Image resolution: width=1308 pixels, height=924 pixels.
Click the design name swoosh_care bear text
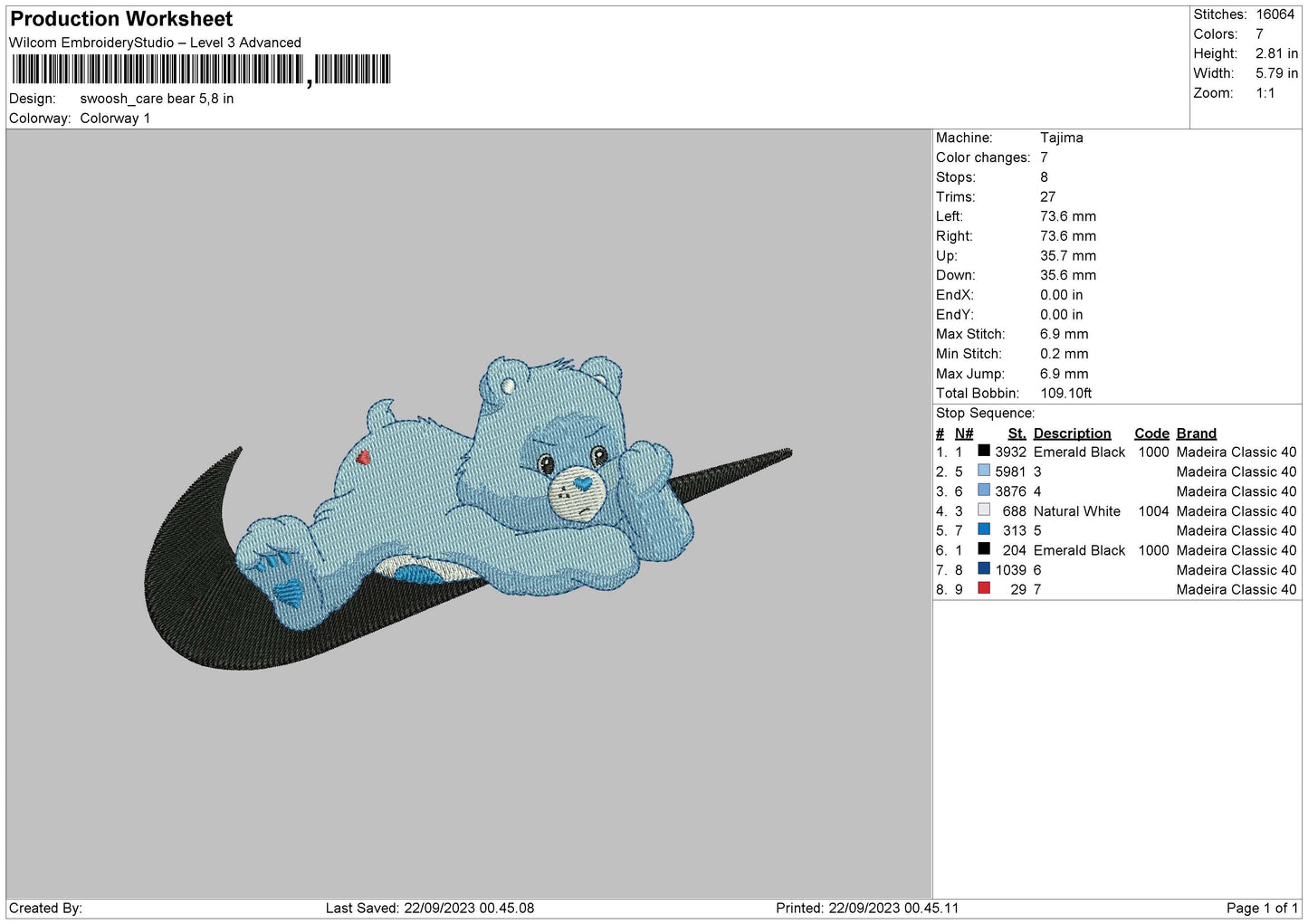pyautogui.click(x=157, y=99)
